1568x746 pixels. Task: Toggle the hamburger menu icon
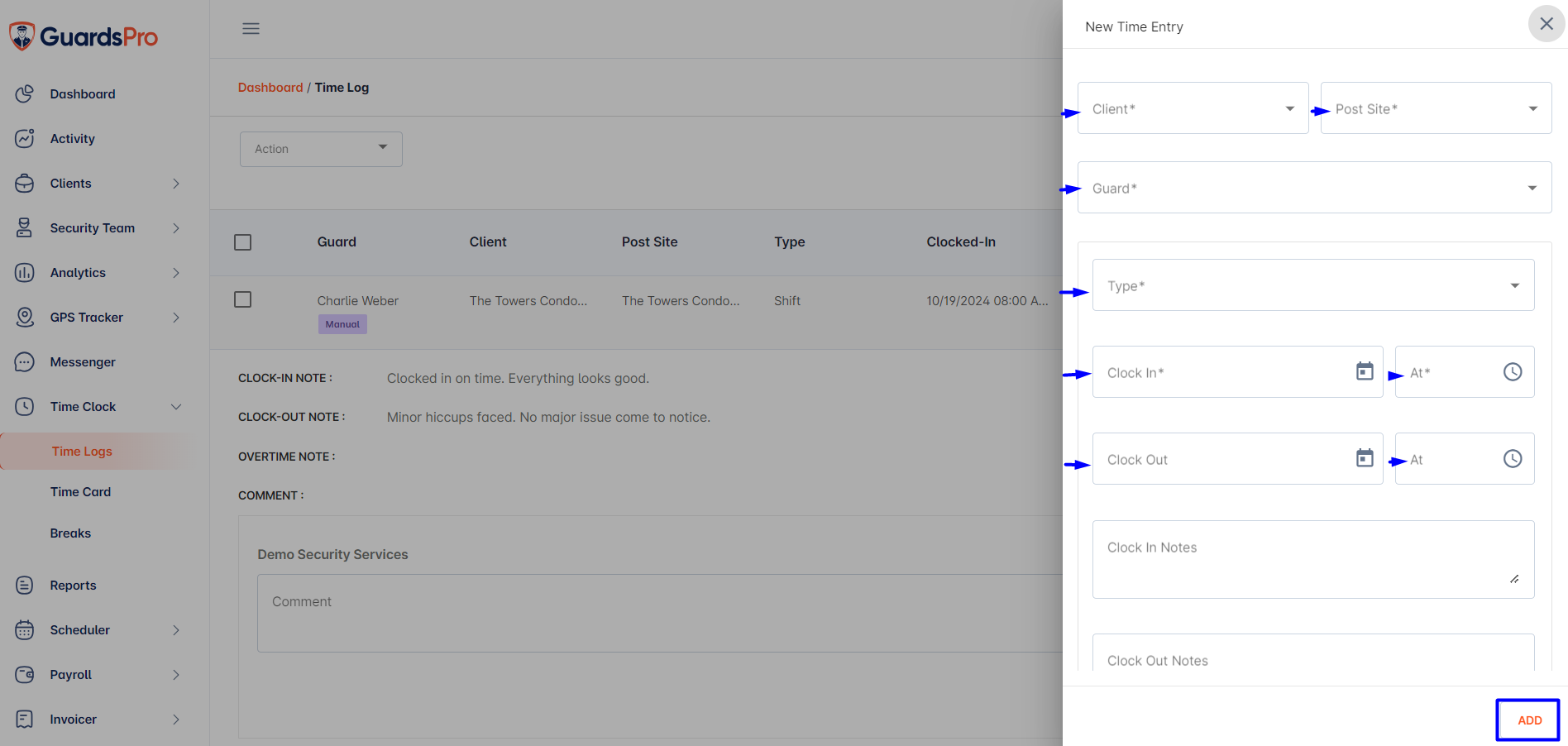coord(251,29)
